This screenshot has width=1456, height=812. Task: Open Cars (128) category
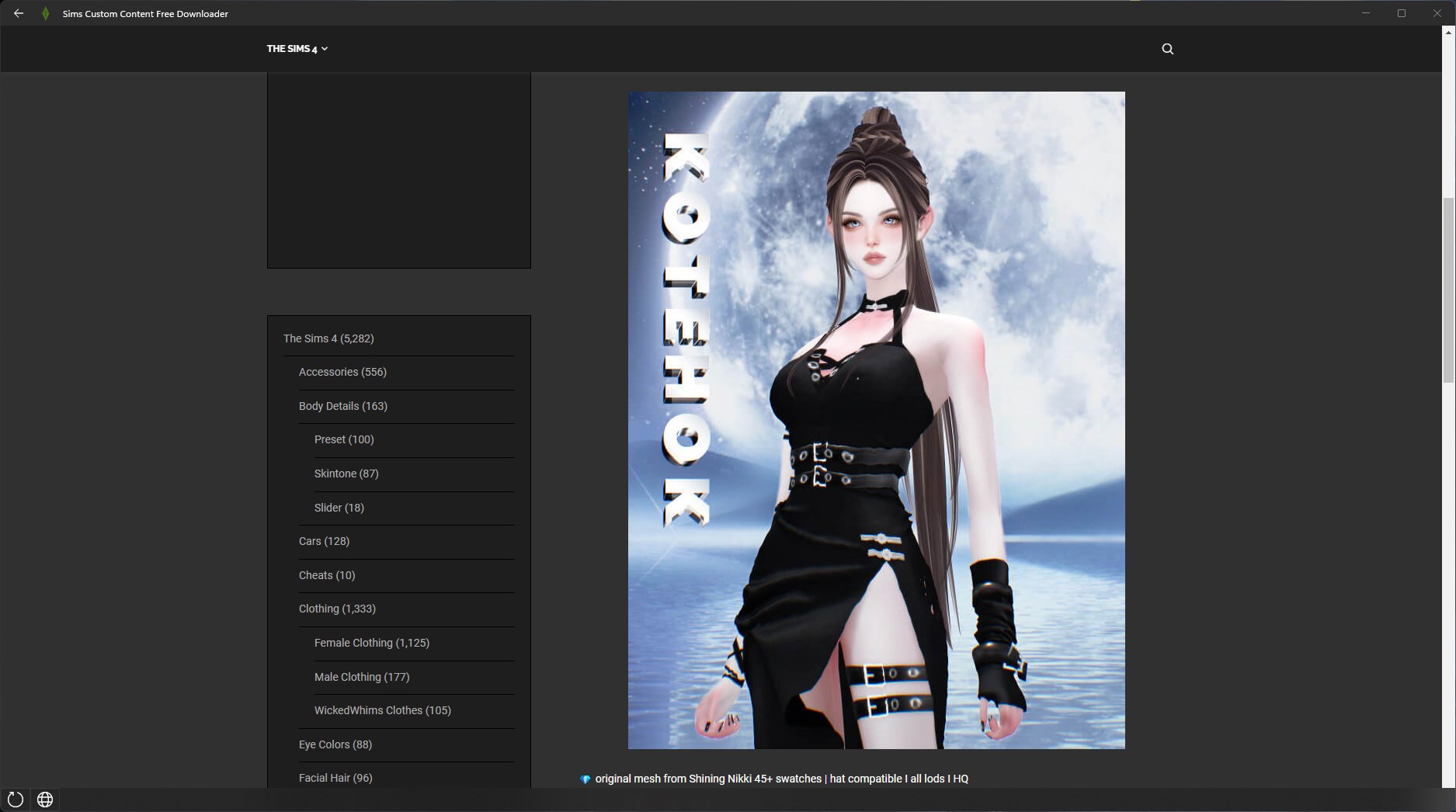[x=324, y=541]
